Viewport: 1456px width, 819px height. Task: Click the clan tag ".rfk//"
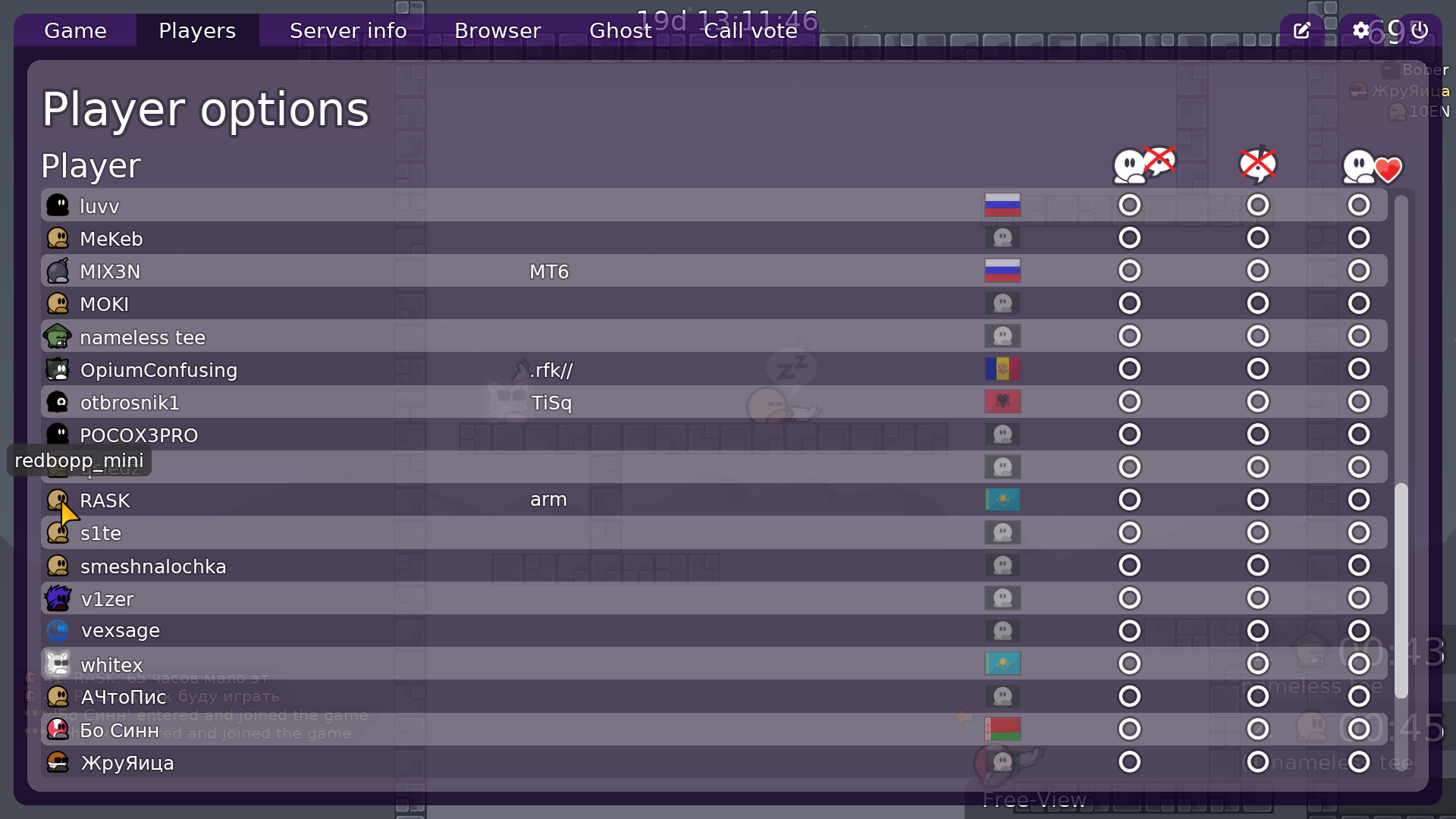[551, 370]
